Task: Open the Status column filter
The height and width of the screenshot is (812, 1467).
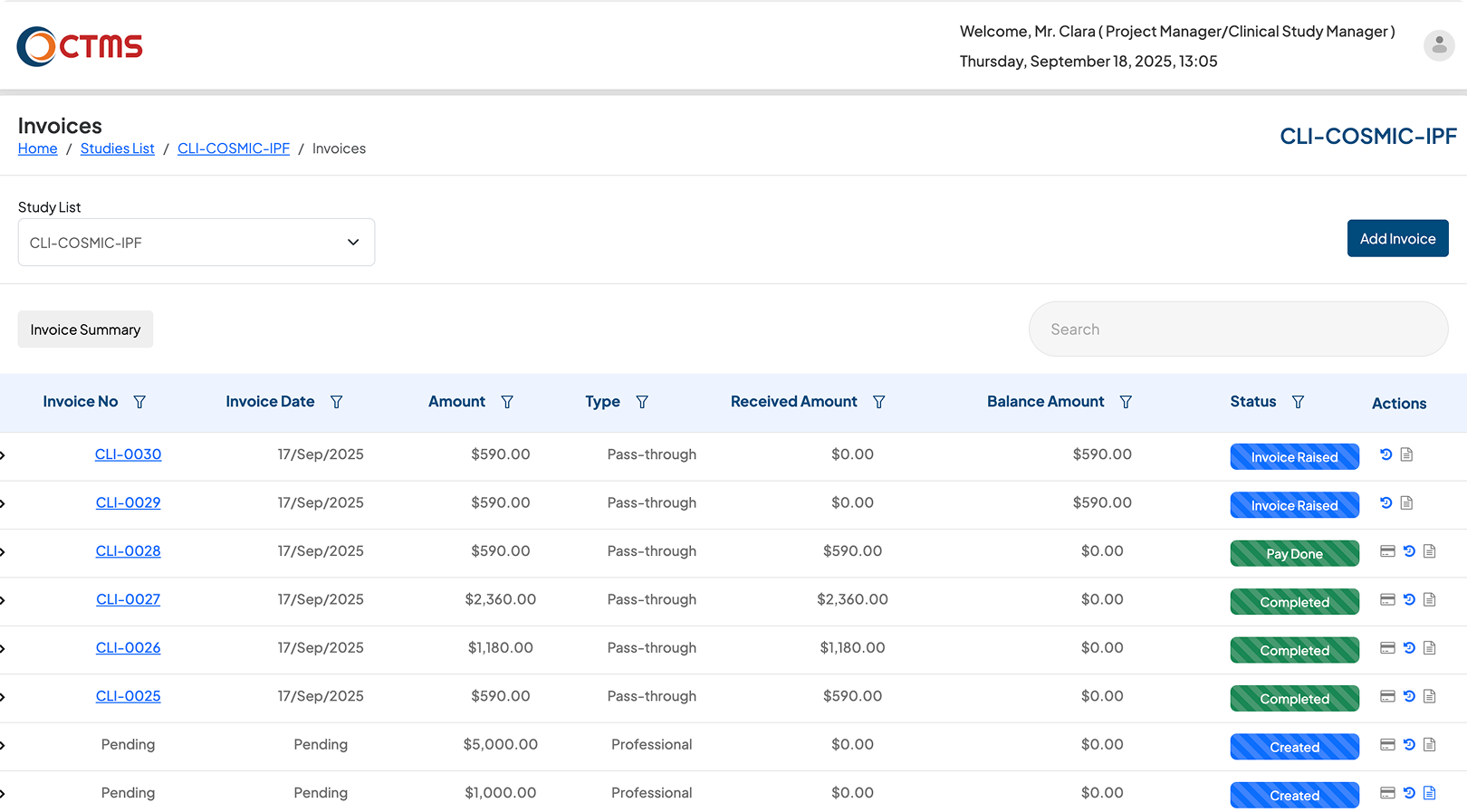Action: click(1298, 402)
